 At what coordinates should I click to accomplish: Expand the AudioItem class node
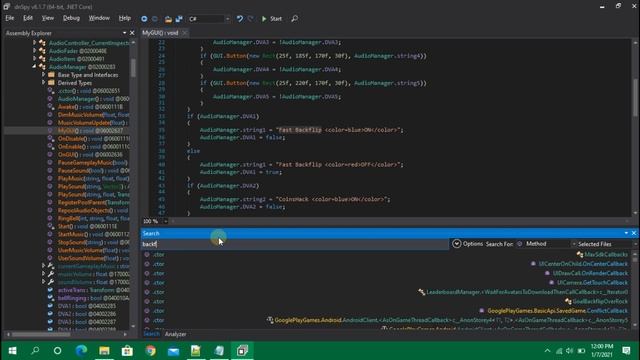[35, 59]
